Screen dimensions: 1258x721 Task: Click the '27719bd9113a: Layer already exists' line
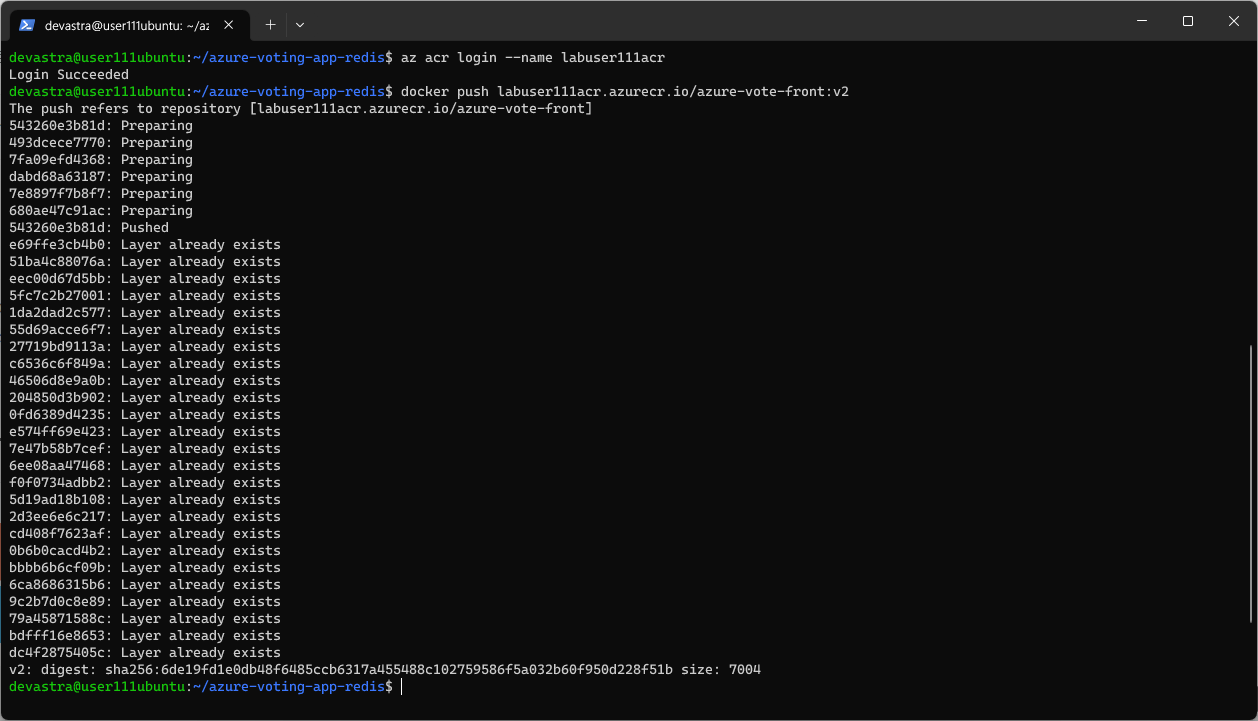click(x=145, y=346)
